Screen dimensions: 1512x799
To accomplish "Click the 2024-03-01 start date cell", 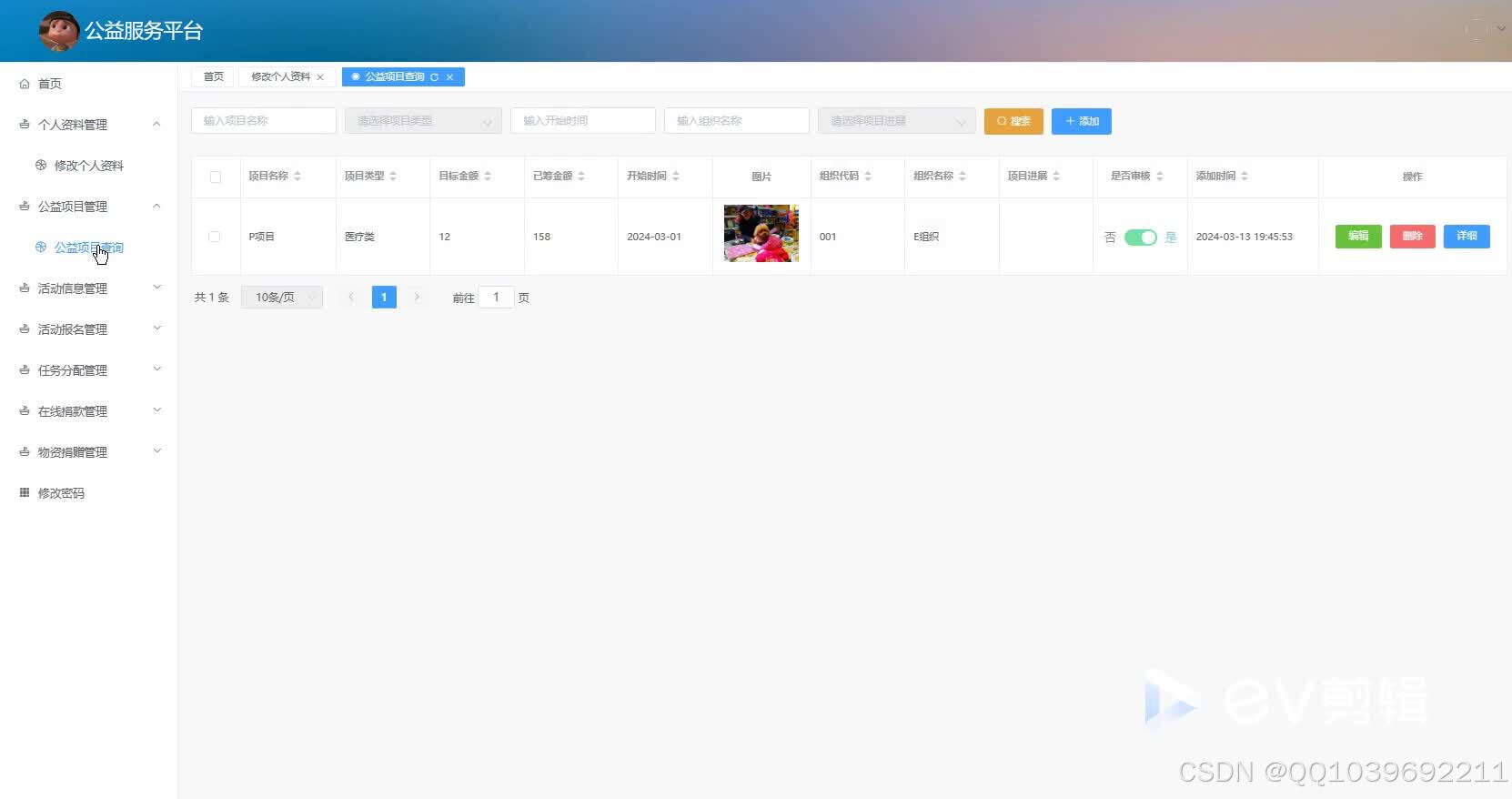I will coord(654,237).
